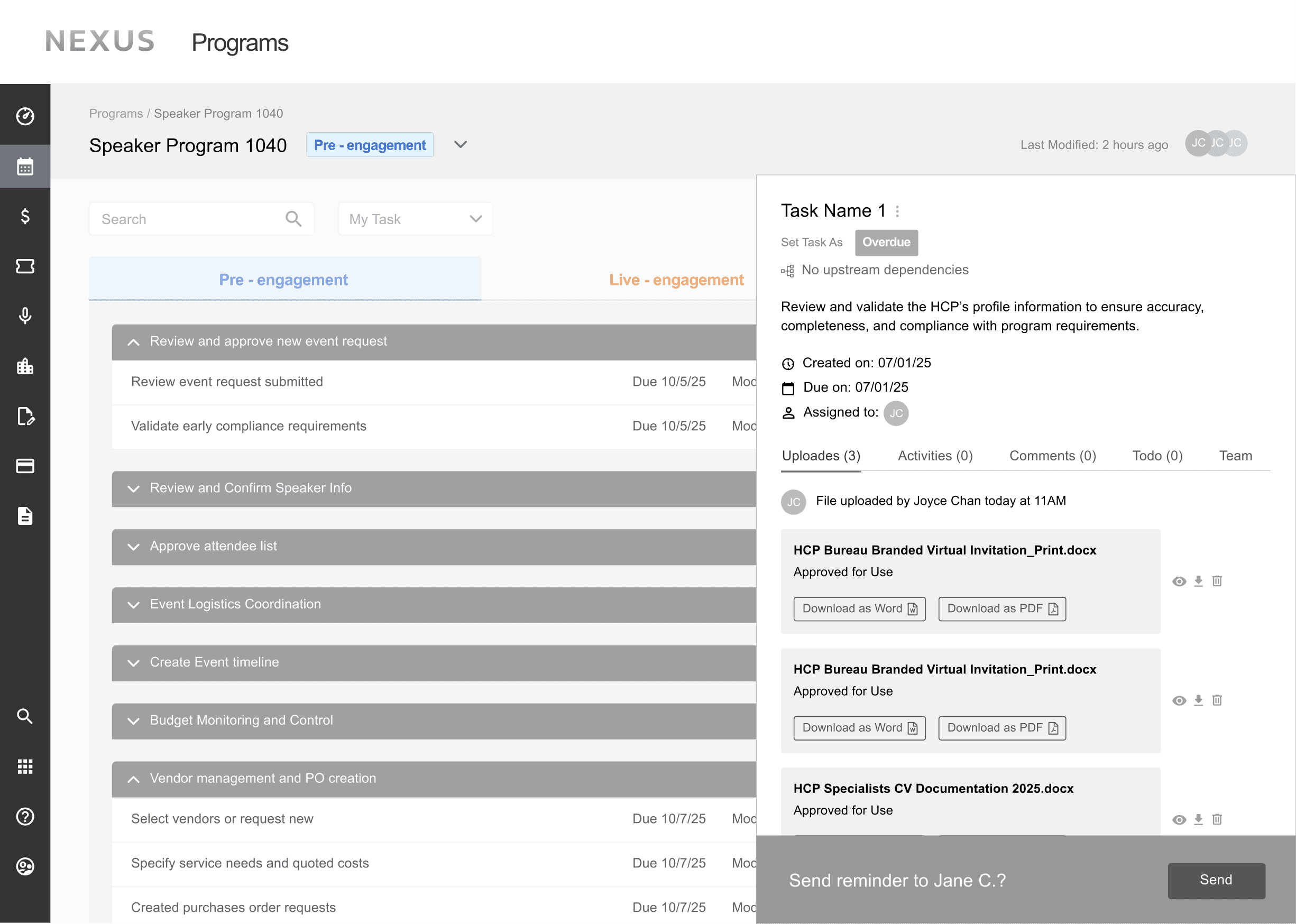Open the My Task filter dropdown

point(415,219)
